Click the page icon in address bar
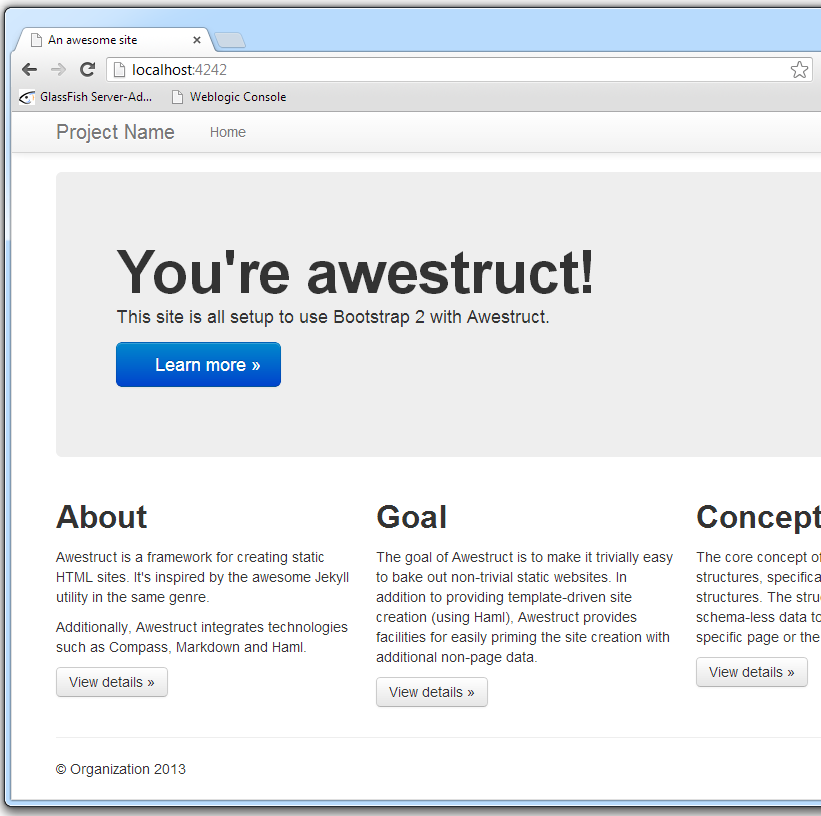Screen dimensions: 821x816 [x=119, y=70]
